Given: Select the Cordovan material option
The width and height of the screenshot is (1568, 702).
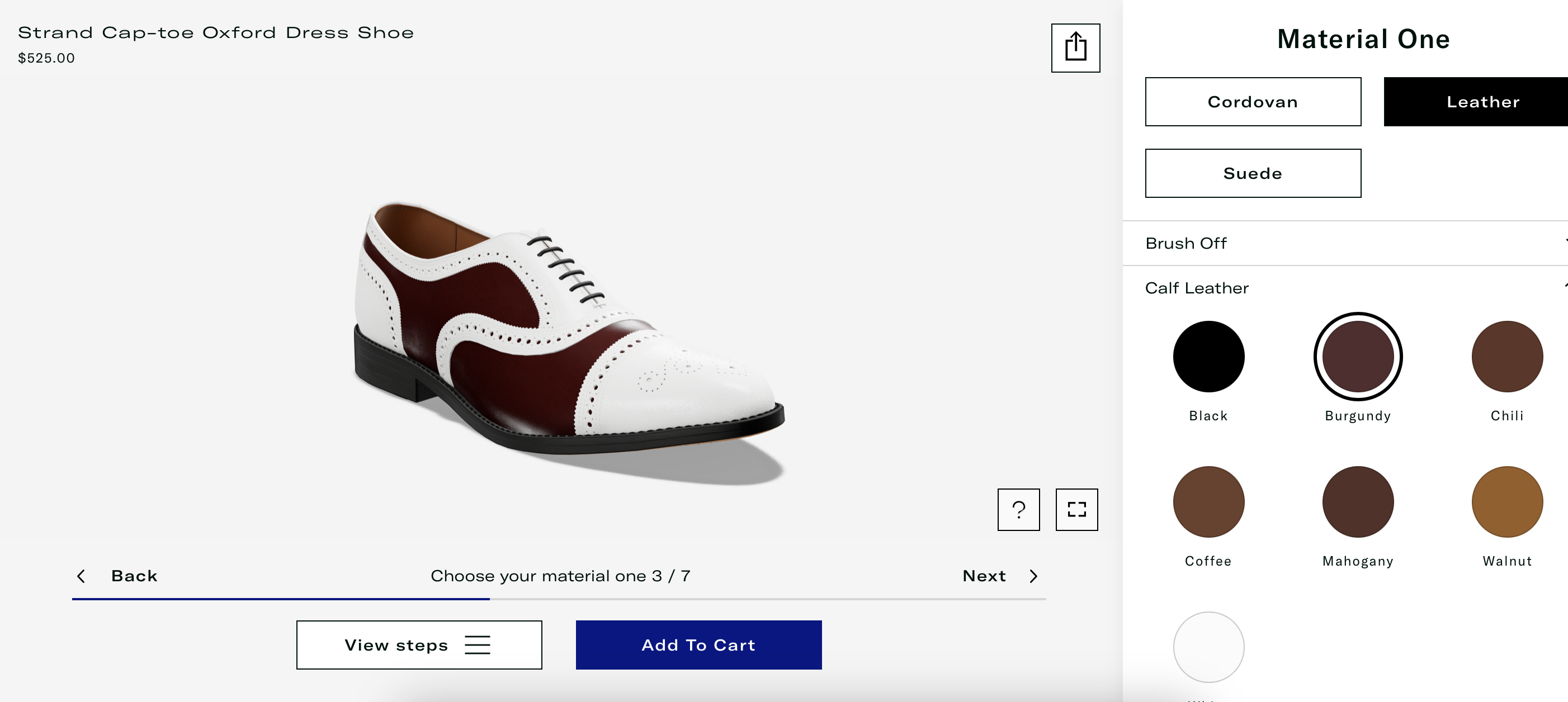Looking at the screenshot, I should coord(1252,102).
